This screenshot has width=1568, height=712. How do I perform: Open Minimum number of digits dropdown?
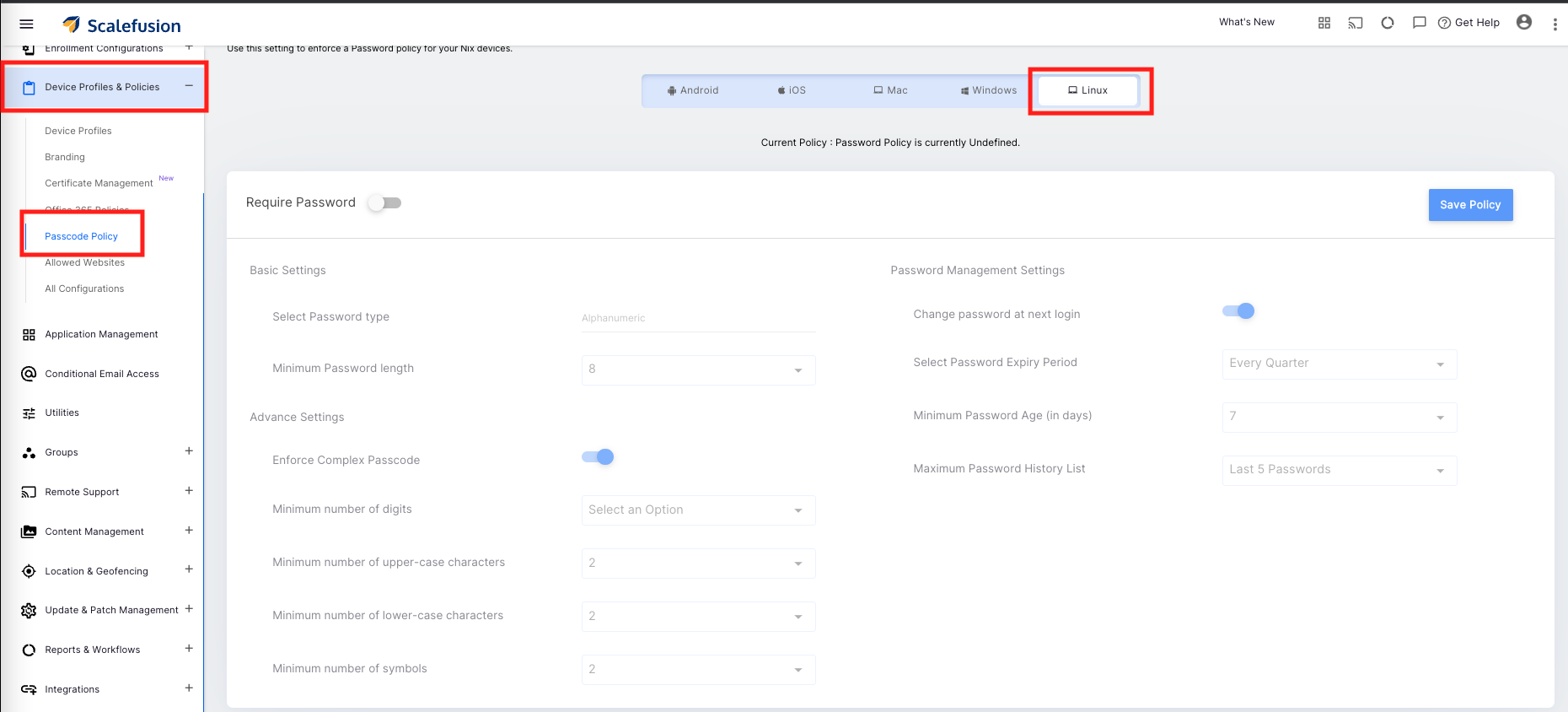tap(698, 510)
